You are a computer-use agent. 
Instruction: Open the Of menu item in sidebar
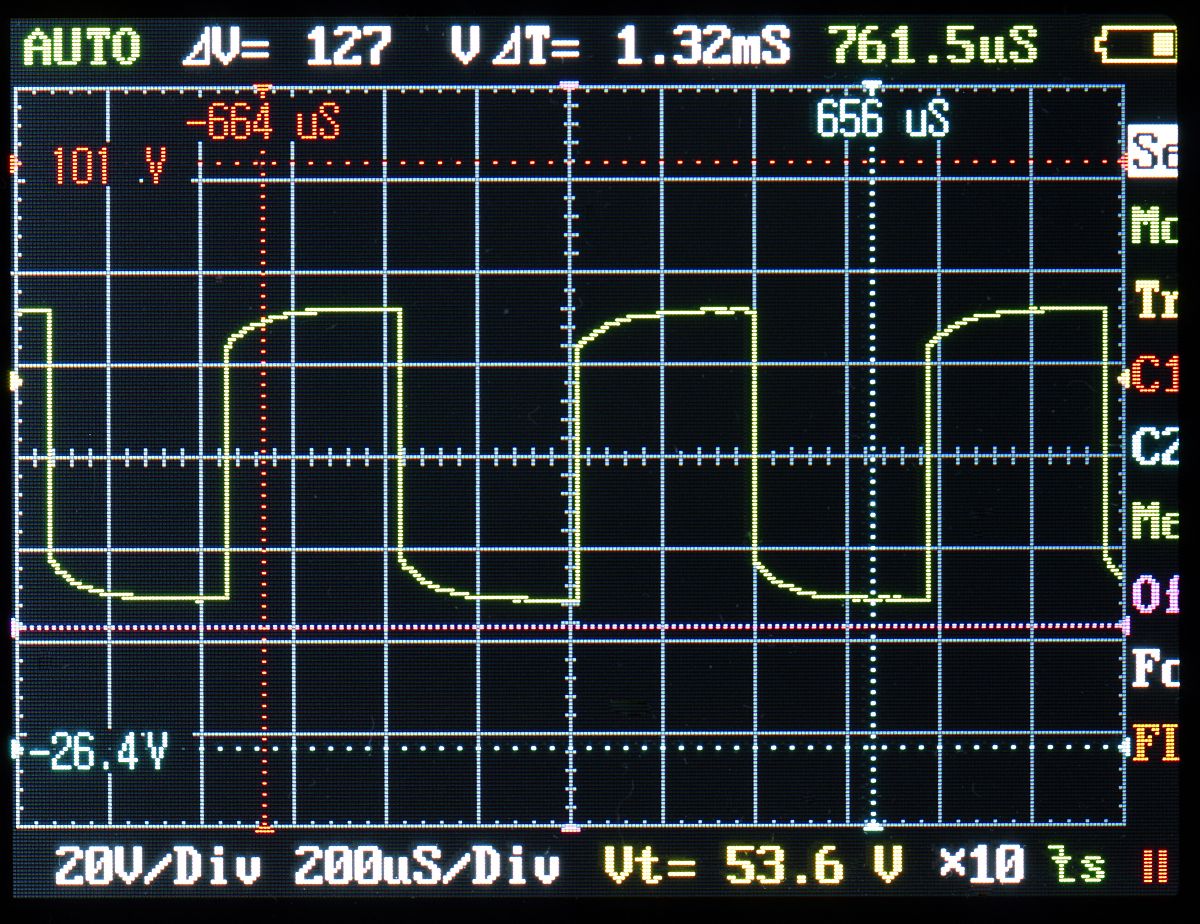click(x=1154, y=593)
